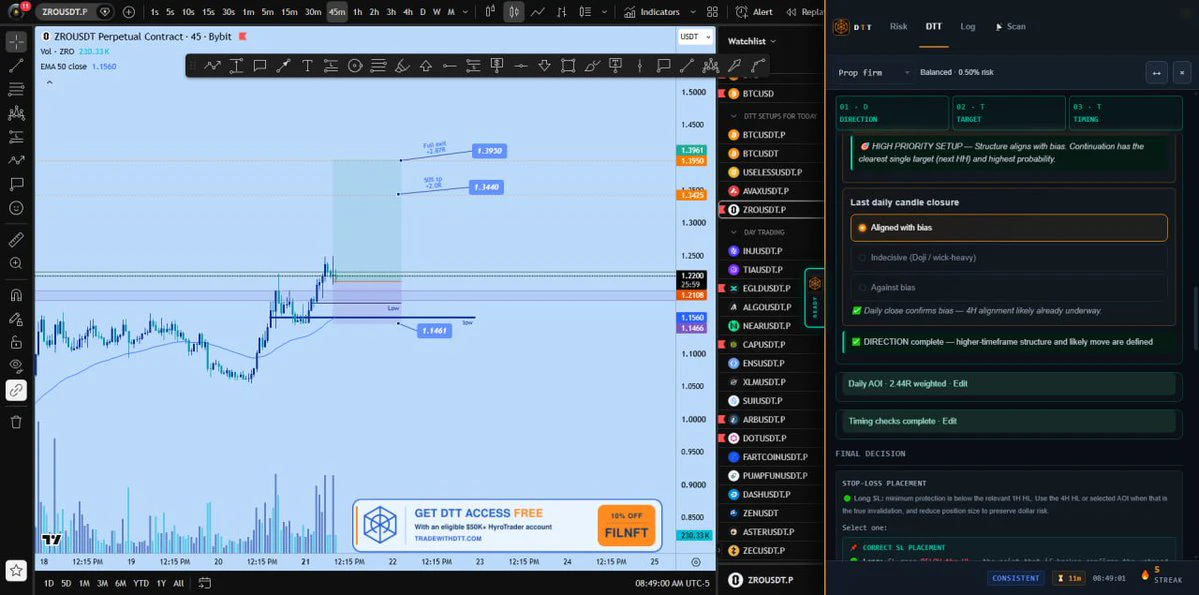The width and height of the screenshot is (1199, 595).
Task: Open the Prop firm profile dropdown
Action: (873, 73)
